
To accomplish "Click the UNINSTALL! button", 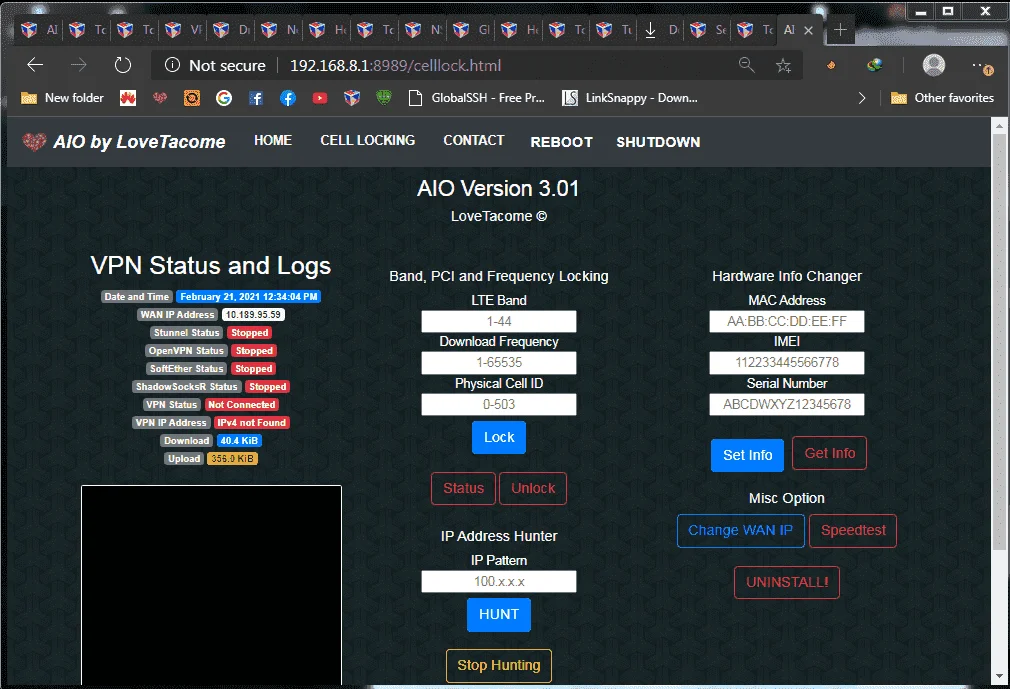I will [x=786, y=583].
